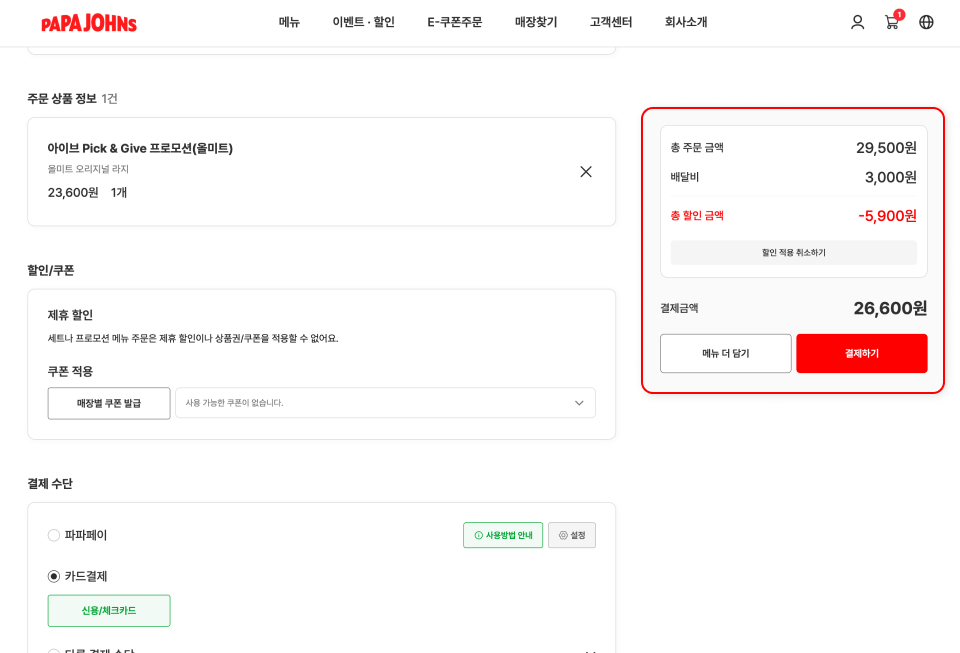
Task: Remove the 아이브 Pick & Give item
Action: (x=586, y=172)
